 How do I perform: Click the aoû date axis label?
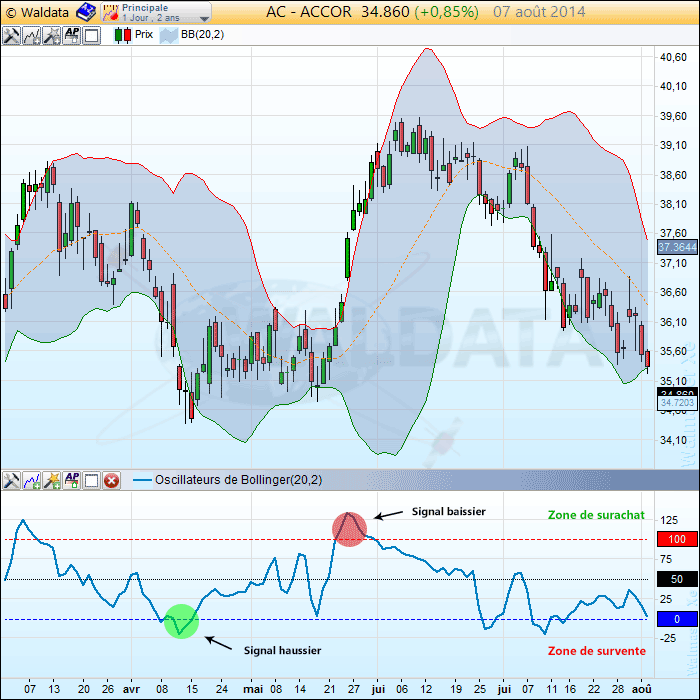tap(642, 689)
